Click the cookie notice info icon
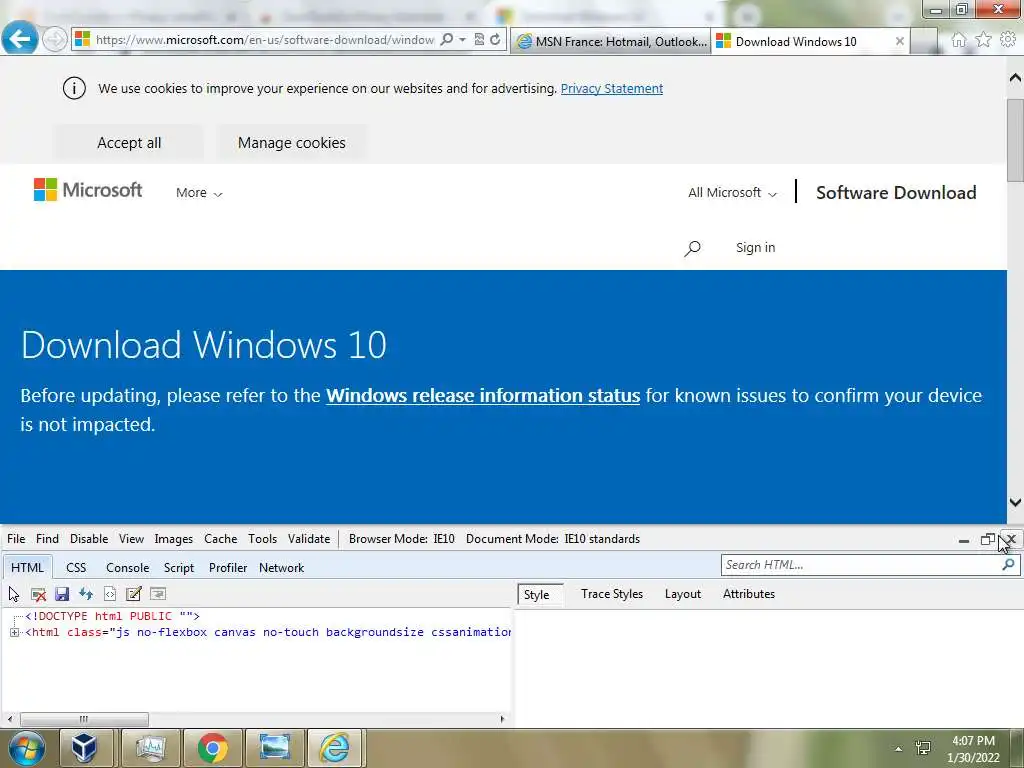Screen dimensions: 1024x768 coord(74,88)
